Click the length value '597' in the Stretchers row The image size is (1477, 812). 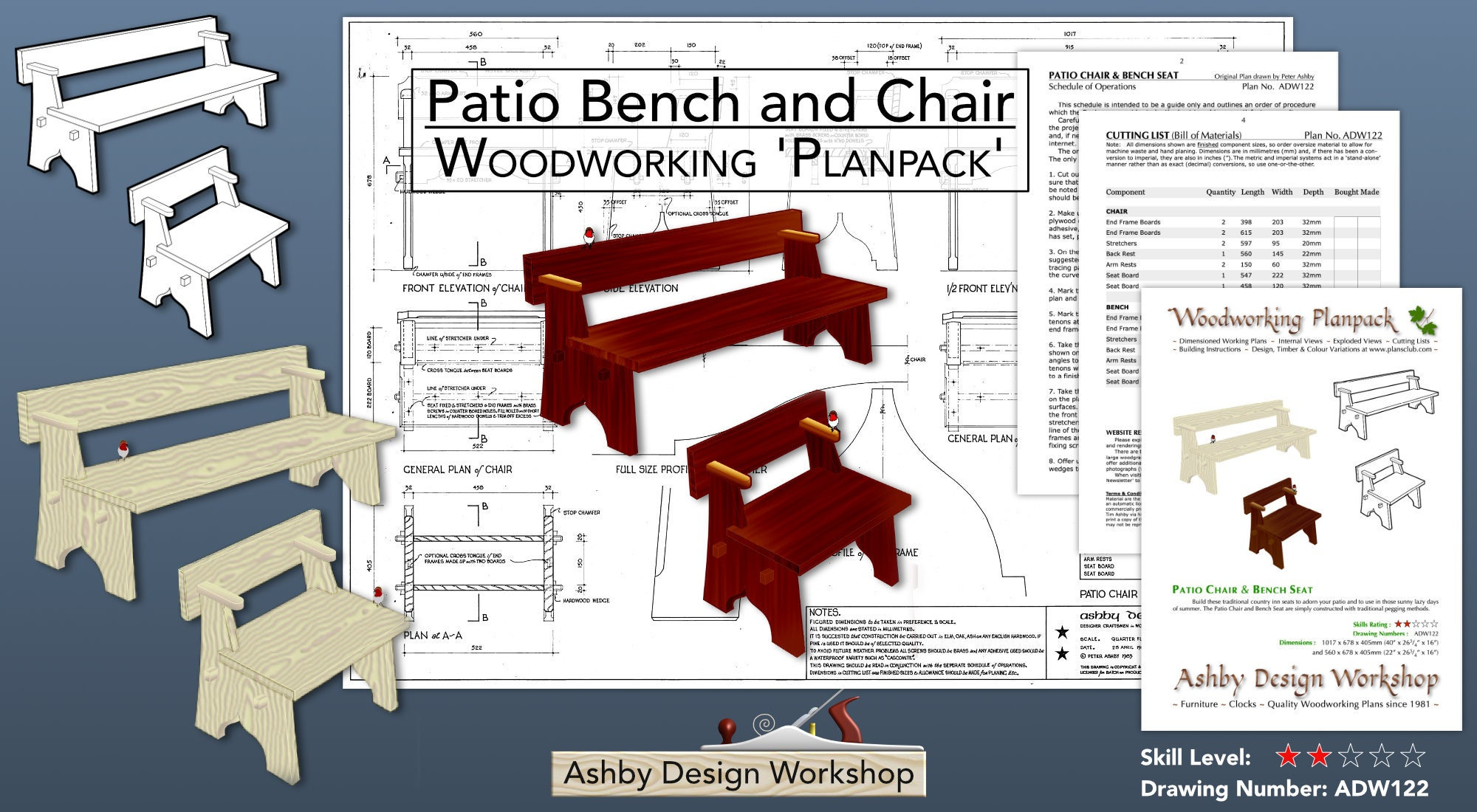click(x=1246, y=244)
